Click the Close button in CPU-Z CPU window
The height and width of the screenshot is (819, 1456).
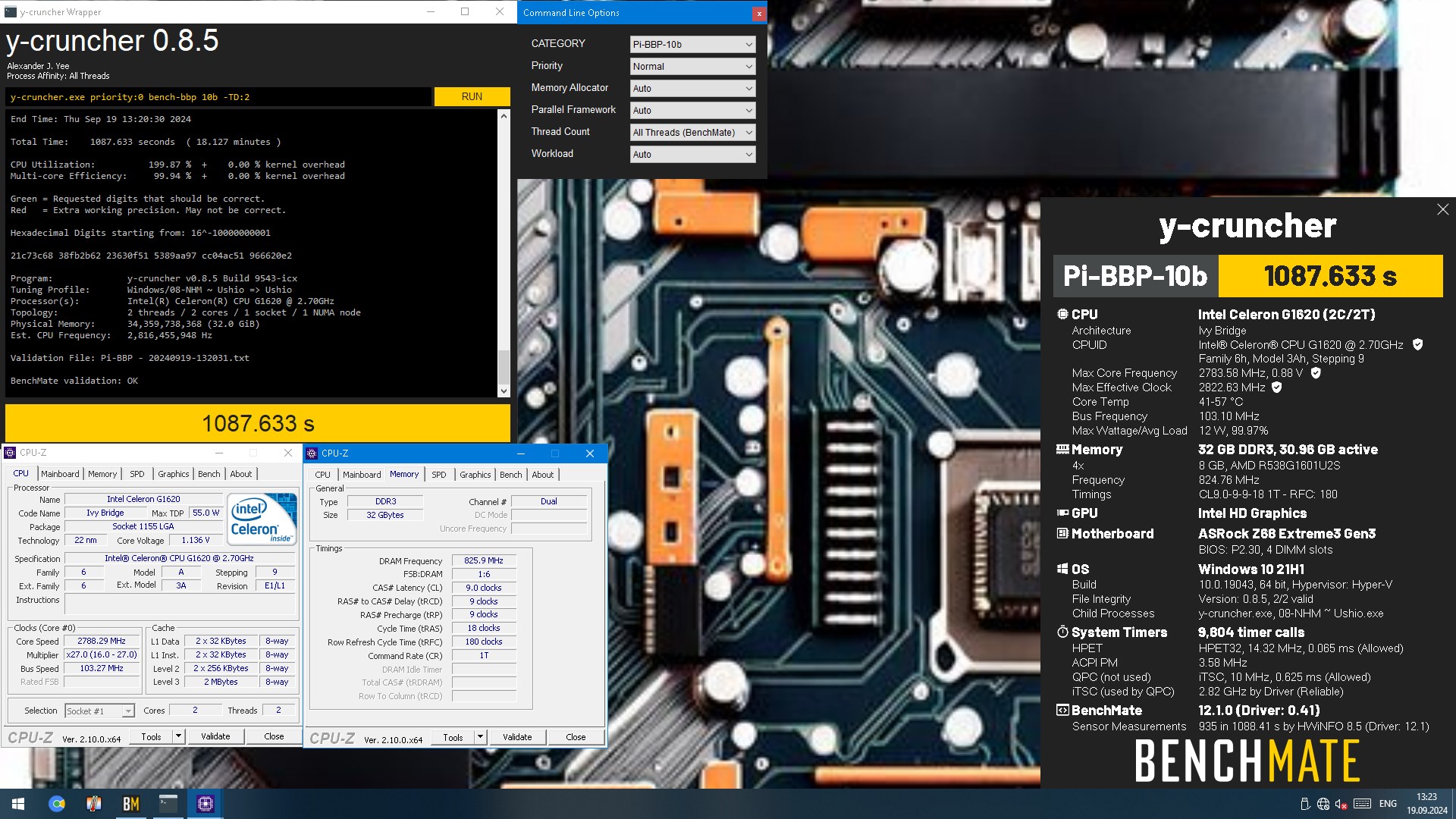[274, 736]
